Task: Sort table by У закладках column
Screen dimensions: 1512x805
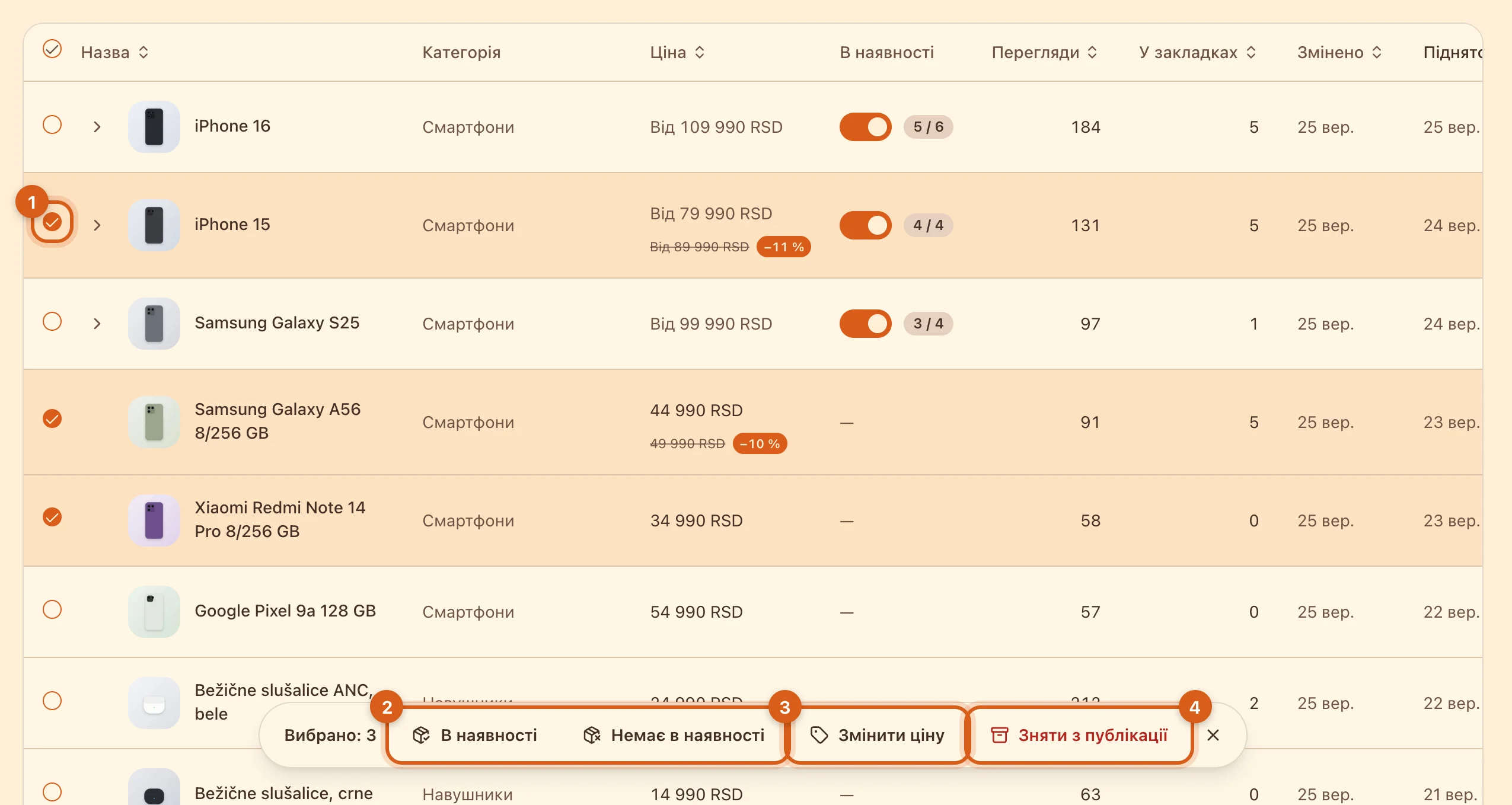Action: 1197,53
